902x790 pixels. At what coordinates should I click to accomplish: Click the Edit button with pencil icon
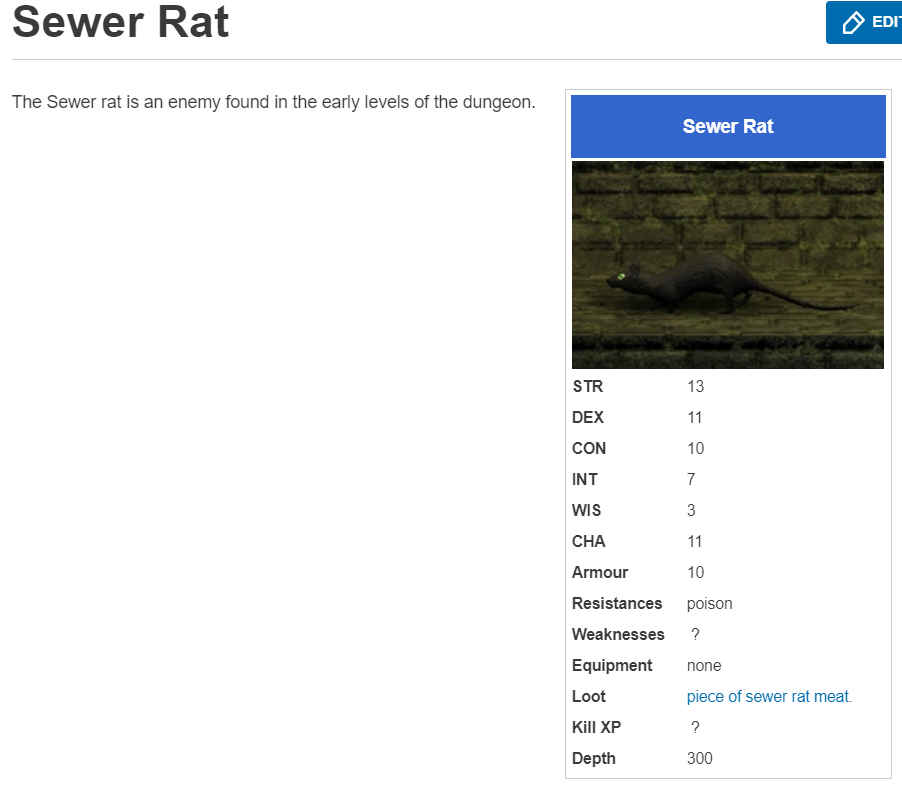(x=864, y=22)
